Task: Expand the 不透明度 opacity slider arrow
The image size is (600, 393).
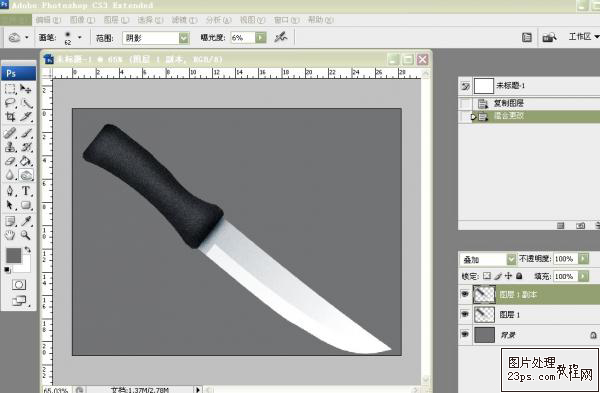Action: pos(583,259)
